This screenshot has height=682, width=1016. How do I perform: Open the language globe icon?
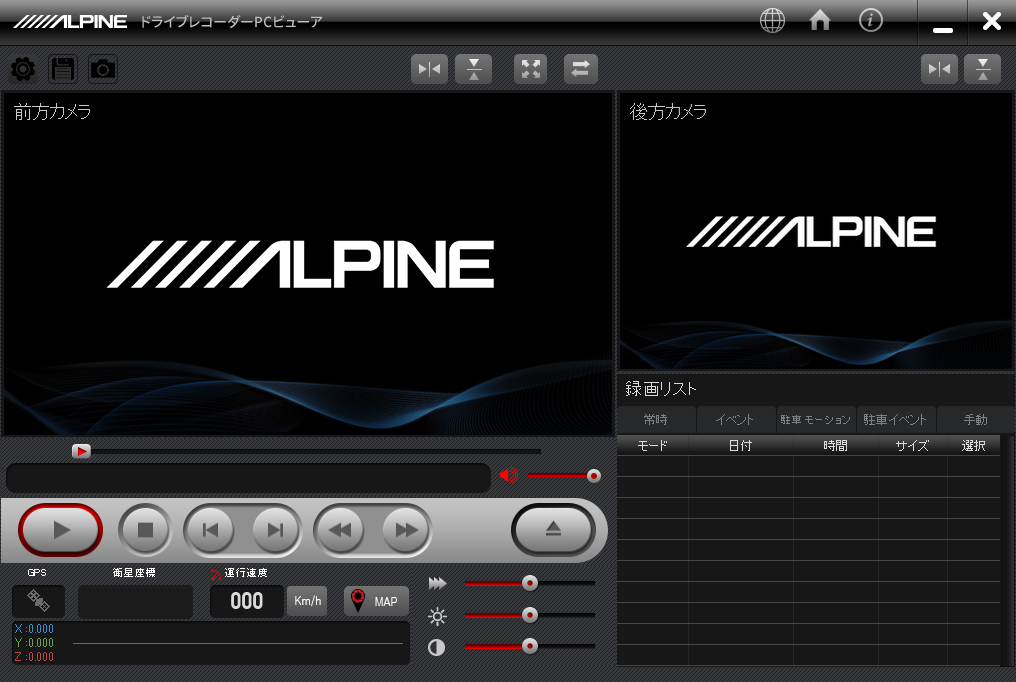click(772, 21)
